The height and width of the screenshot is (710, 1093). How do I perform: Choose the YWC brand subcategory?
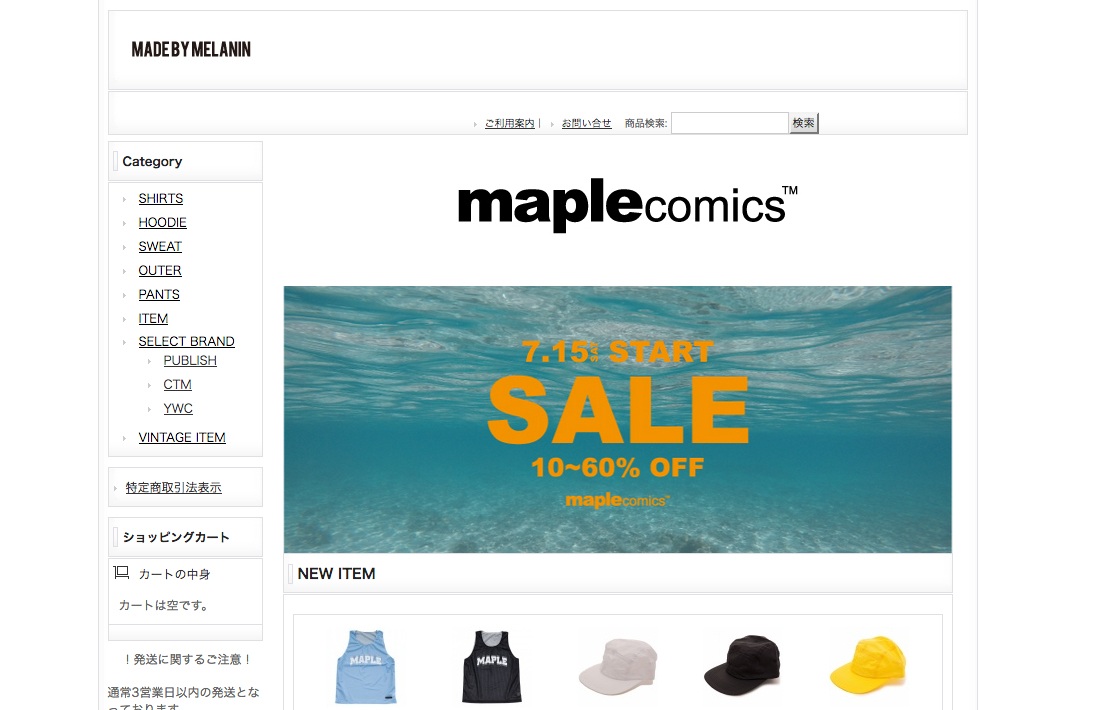point(178,408)
